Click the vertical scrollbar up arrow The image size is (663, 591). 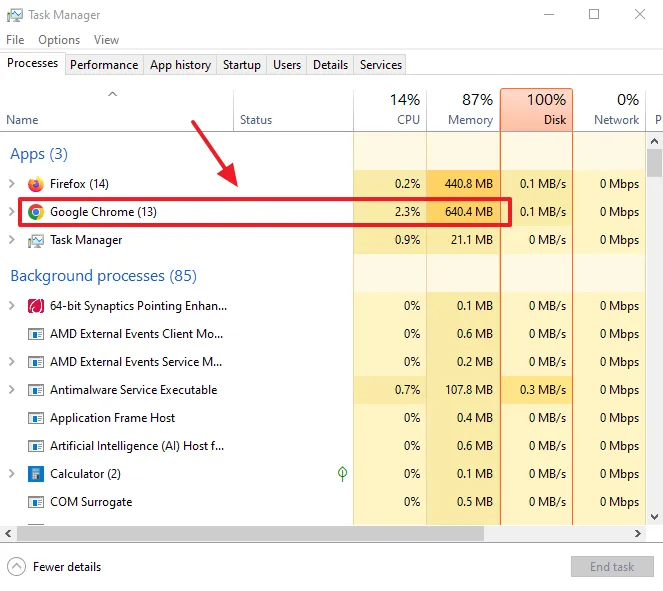pyautogui.click(x=654, y=141)
